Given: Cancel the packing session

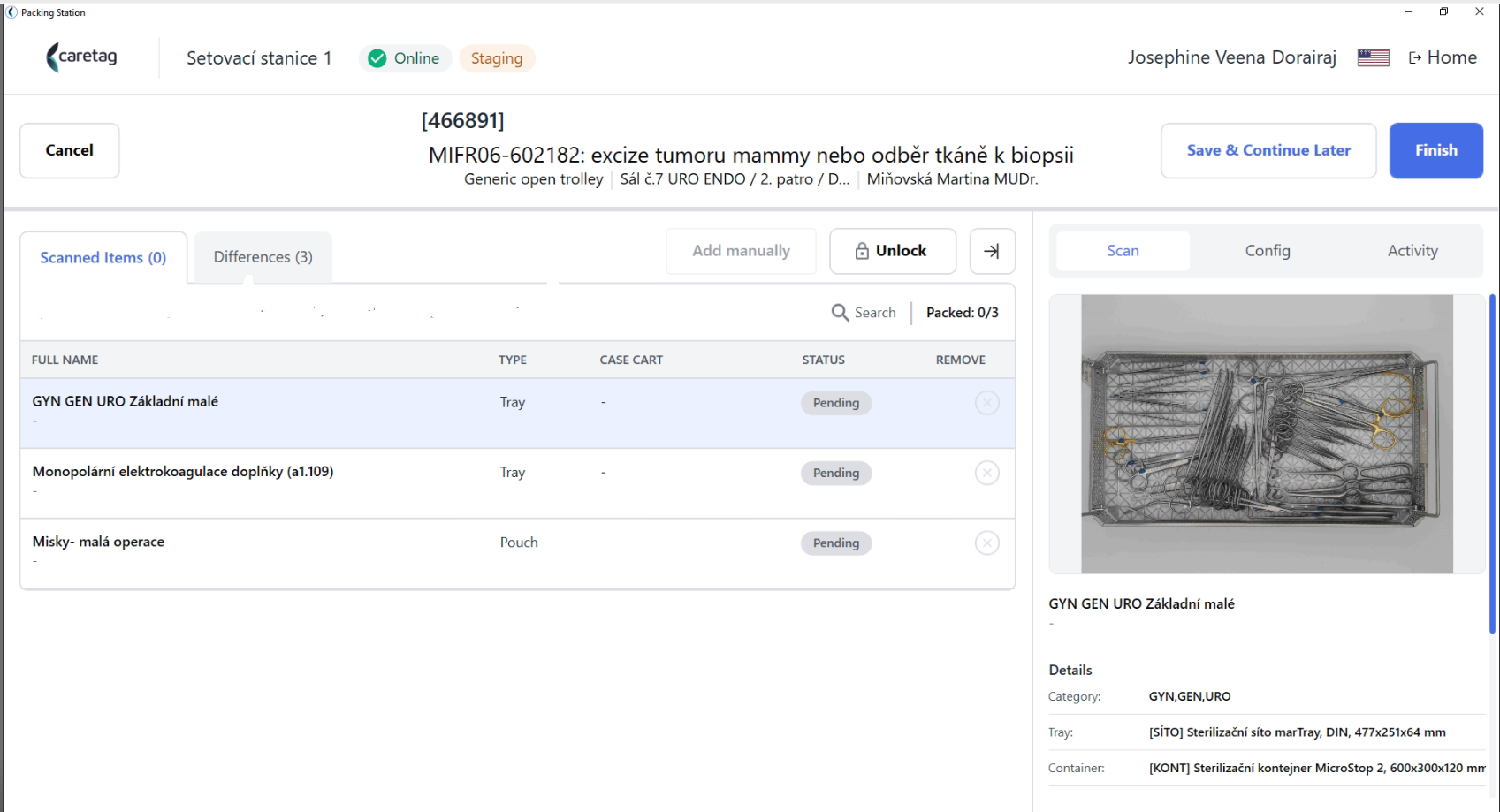Looking at the screenshot, I should pos(70,150).
